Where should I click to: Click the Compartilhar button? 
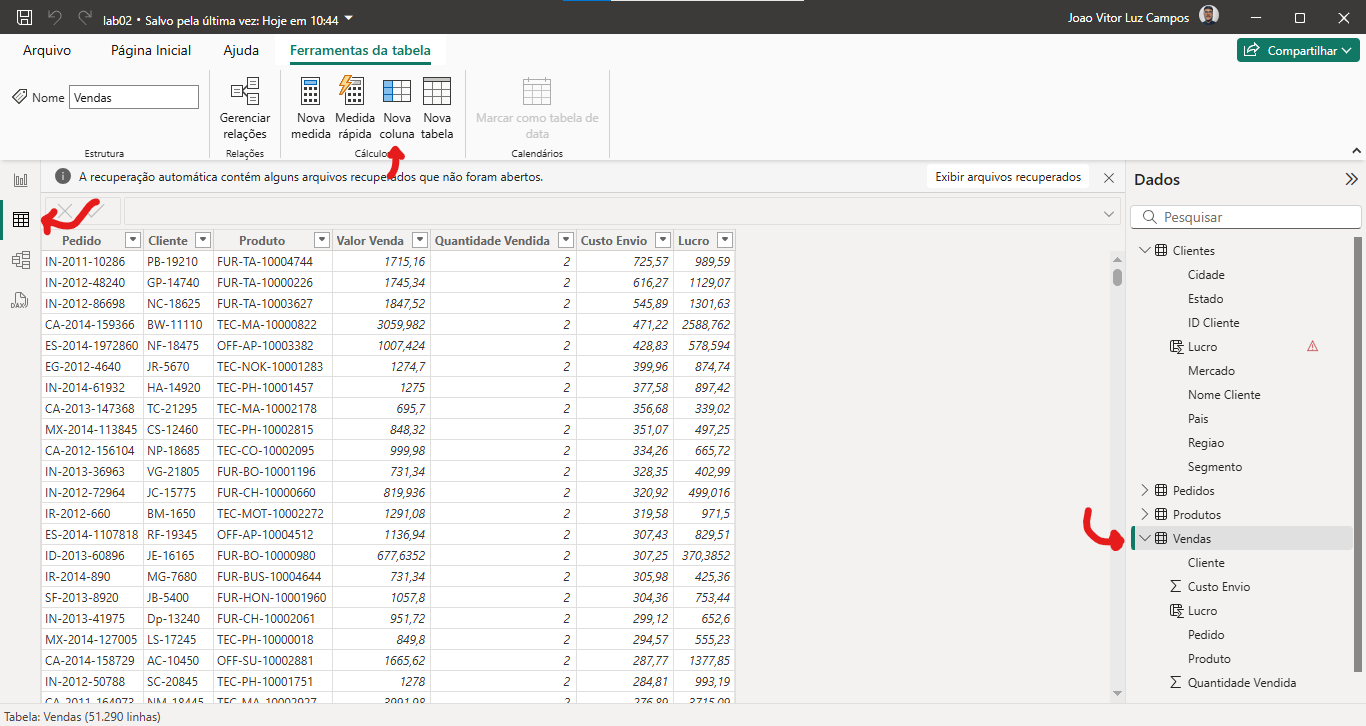[x=1298, y=50]
